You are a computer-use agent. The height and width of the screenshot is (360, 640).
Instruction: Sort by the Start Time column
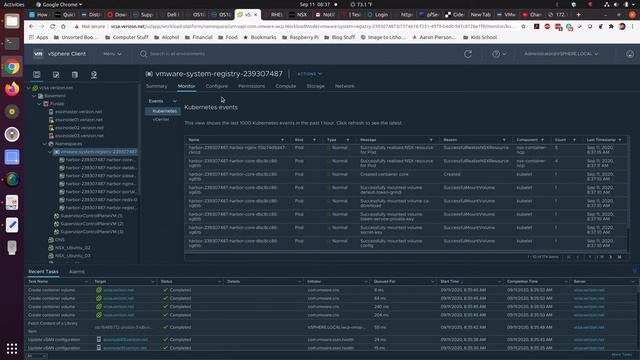click(449, 282)
